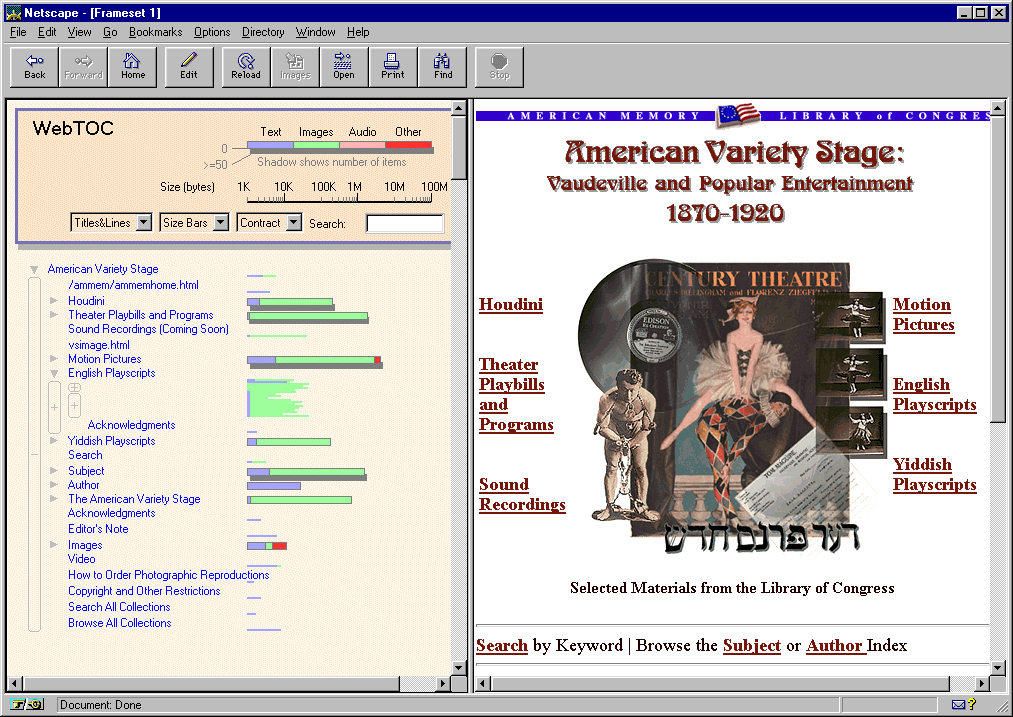Click the Edit pencil toolbar button
This screenshot has width=1013, height=717.
click(x=189, y=66)
